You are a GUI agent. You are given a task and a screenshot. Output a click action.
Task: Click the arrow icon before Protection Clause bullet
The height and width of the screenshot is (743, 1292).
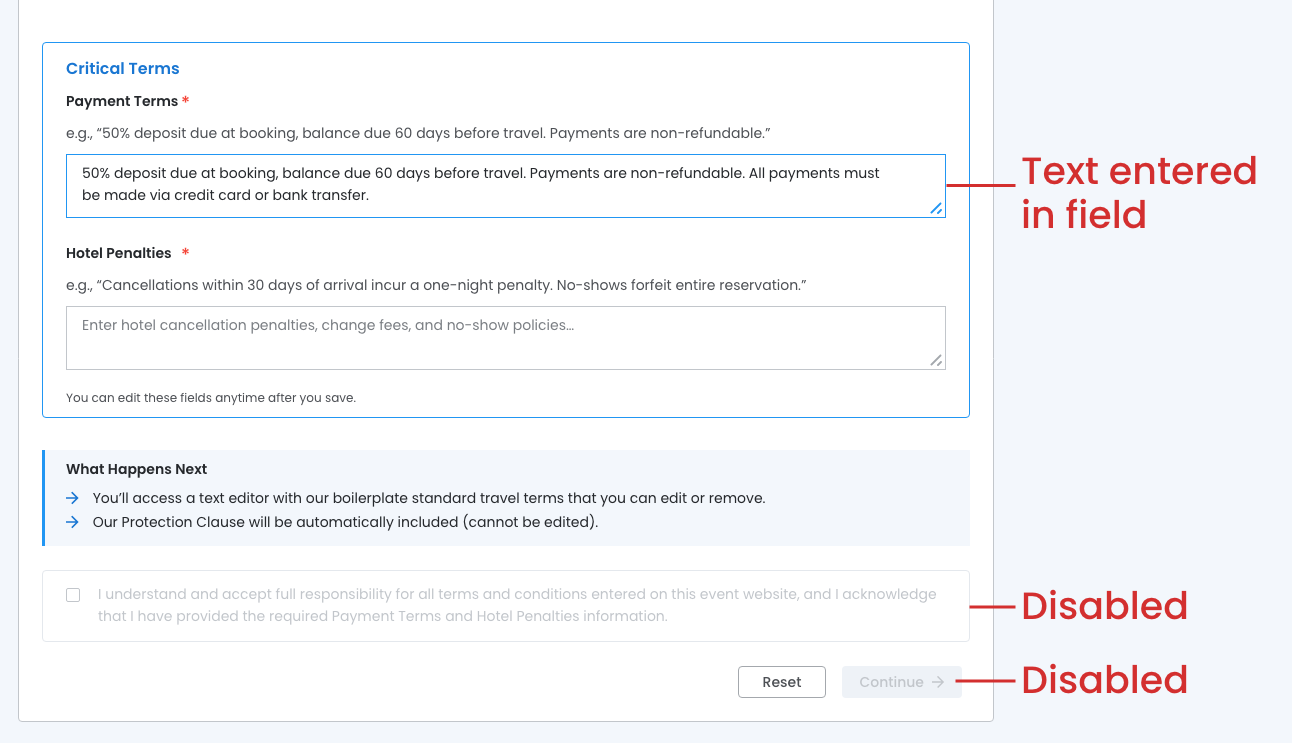coord(72,522)
